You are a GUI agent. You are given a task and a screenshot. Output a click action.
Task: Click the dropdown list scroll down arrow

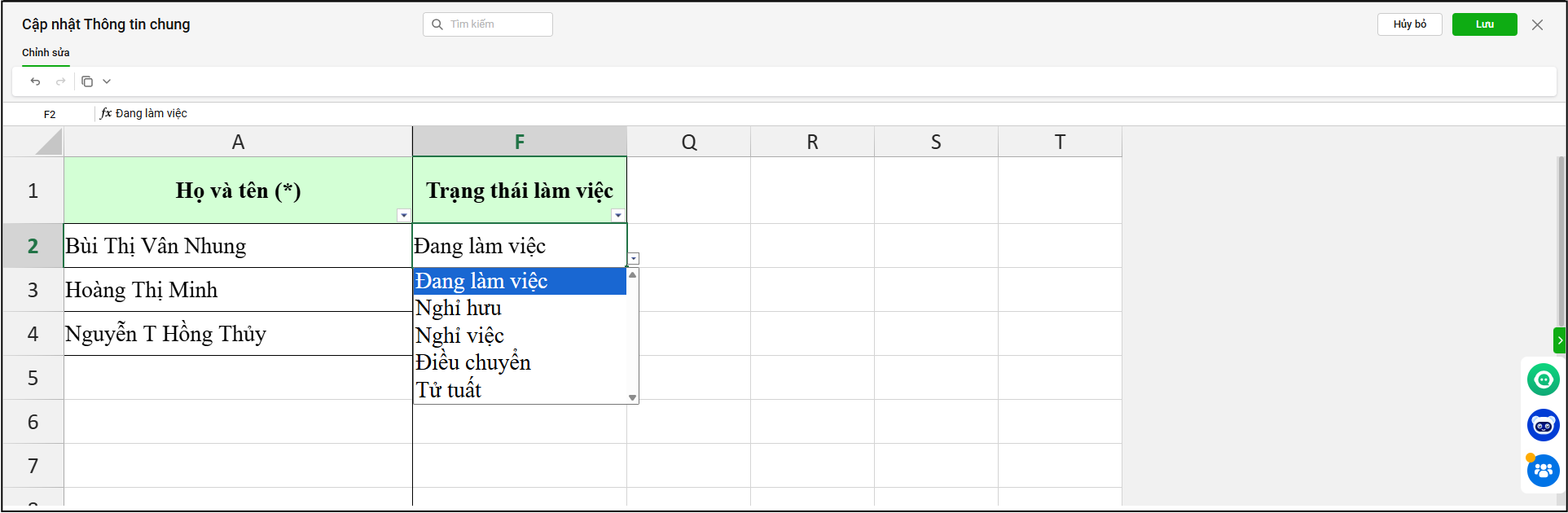point(633,398)
